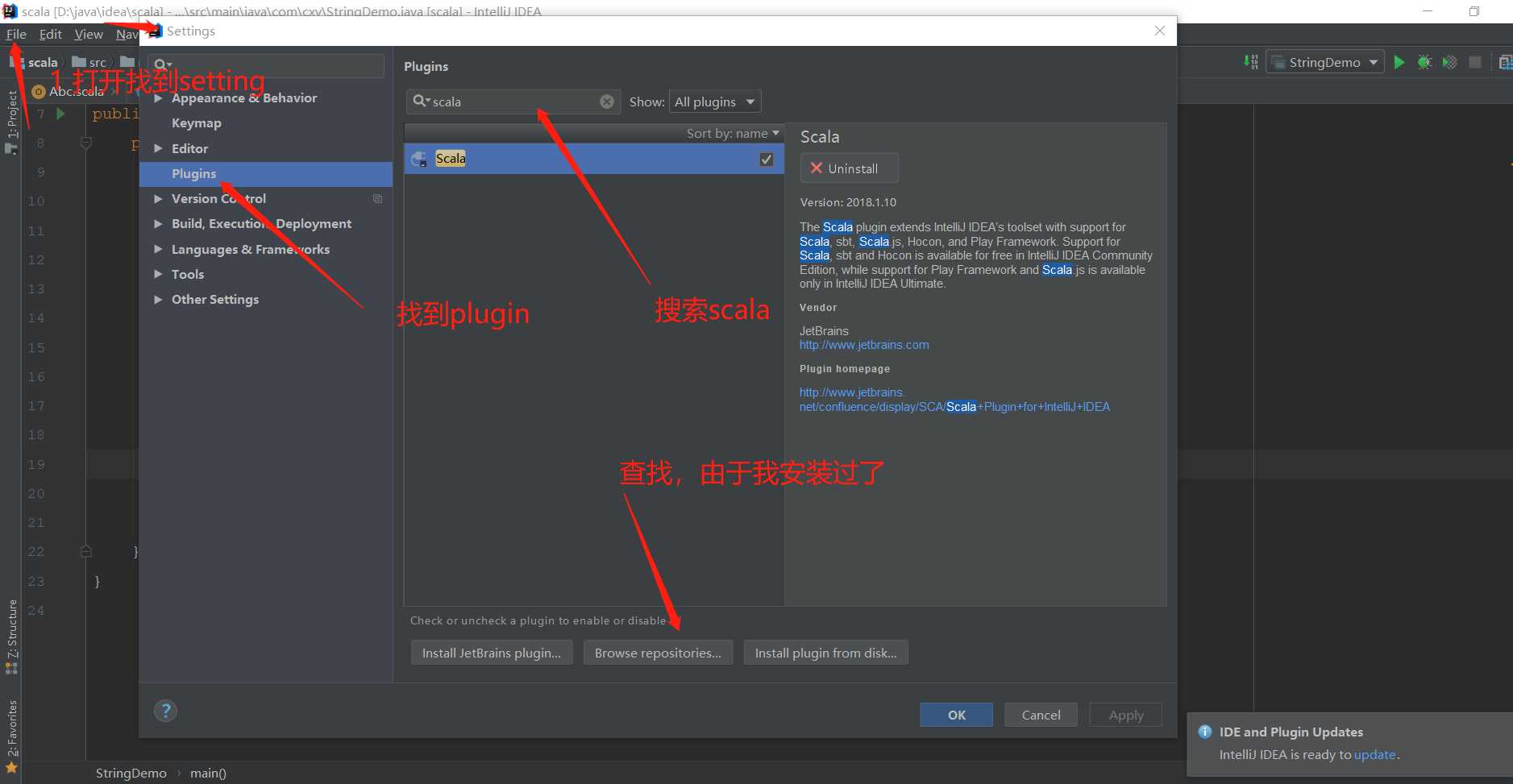
Task: Open help with the question mark icon
Action: 165,711
